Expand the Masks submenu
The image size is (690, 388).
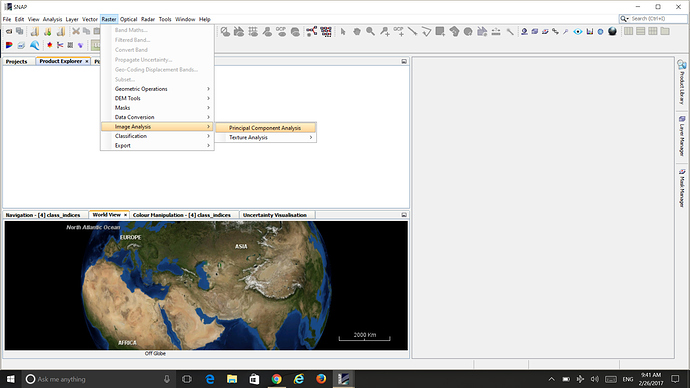(158, 108)
